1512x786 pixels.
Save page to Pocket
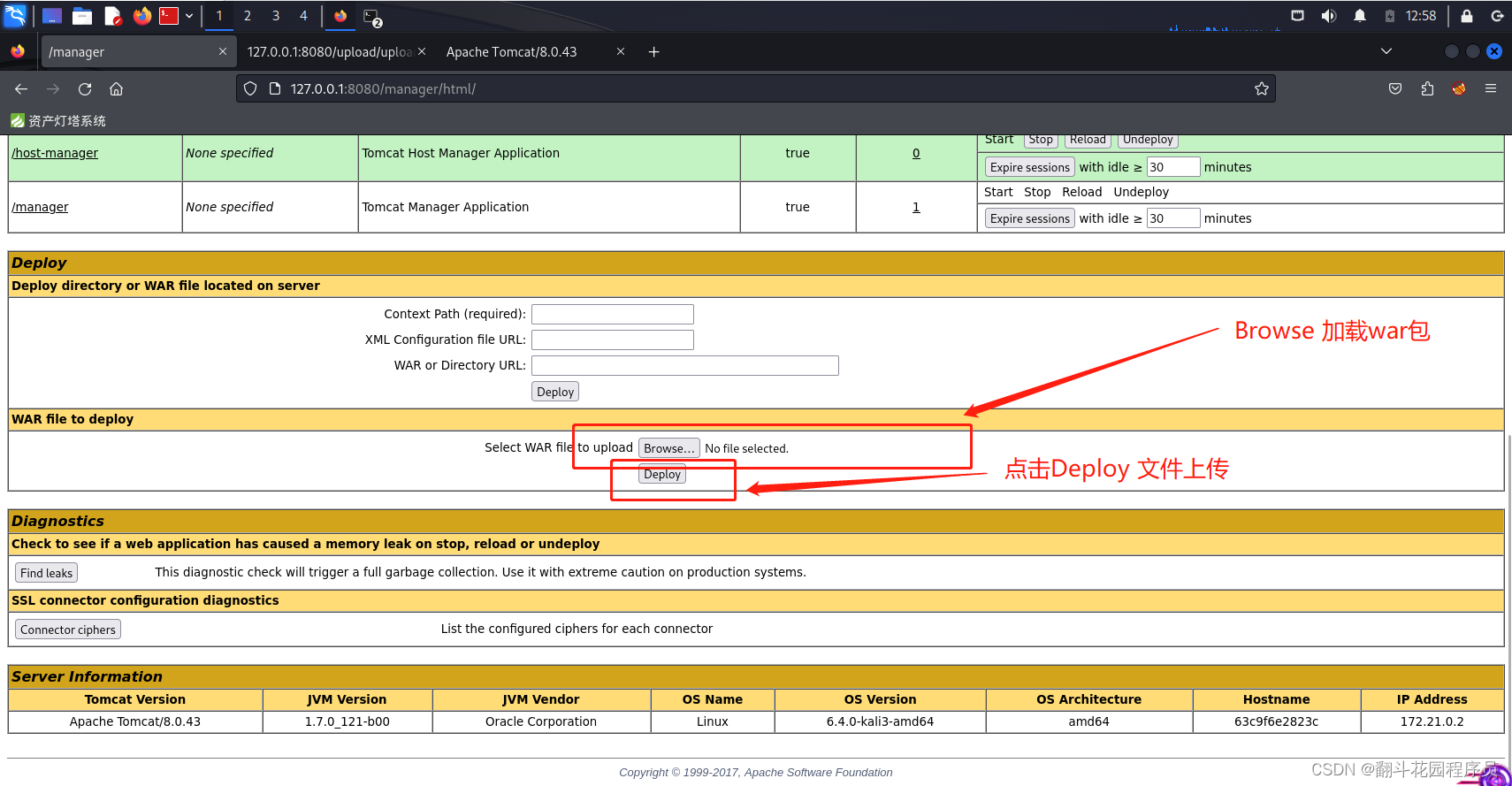click(x=1395, y=89)
